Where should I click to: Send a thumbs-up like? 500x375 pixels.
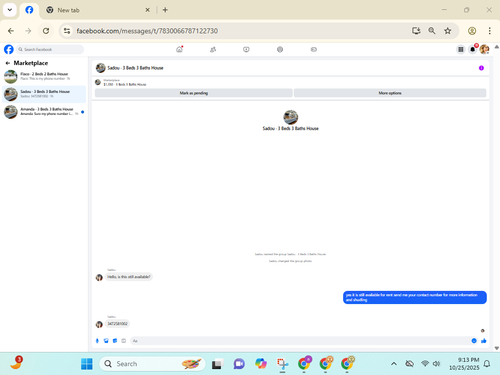[484, 341]
